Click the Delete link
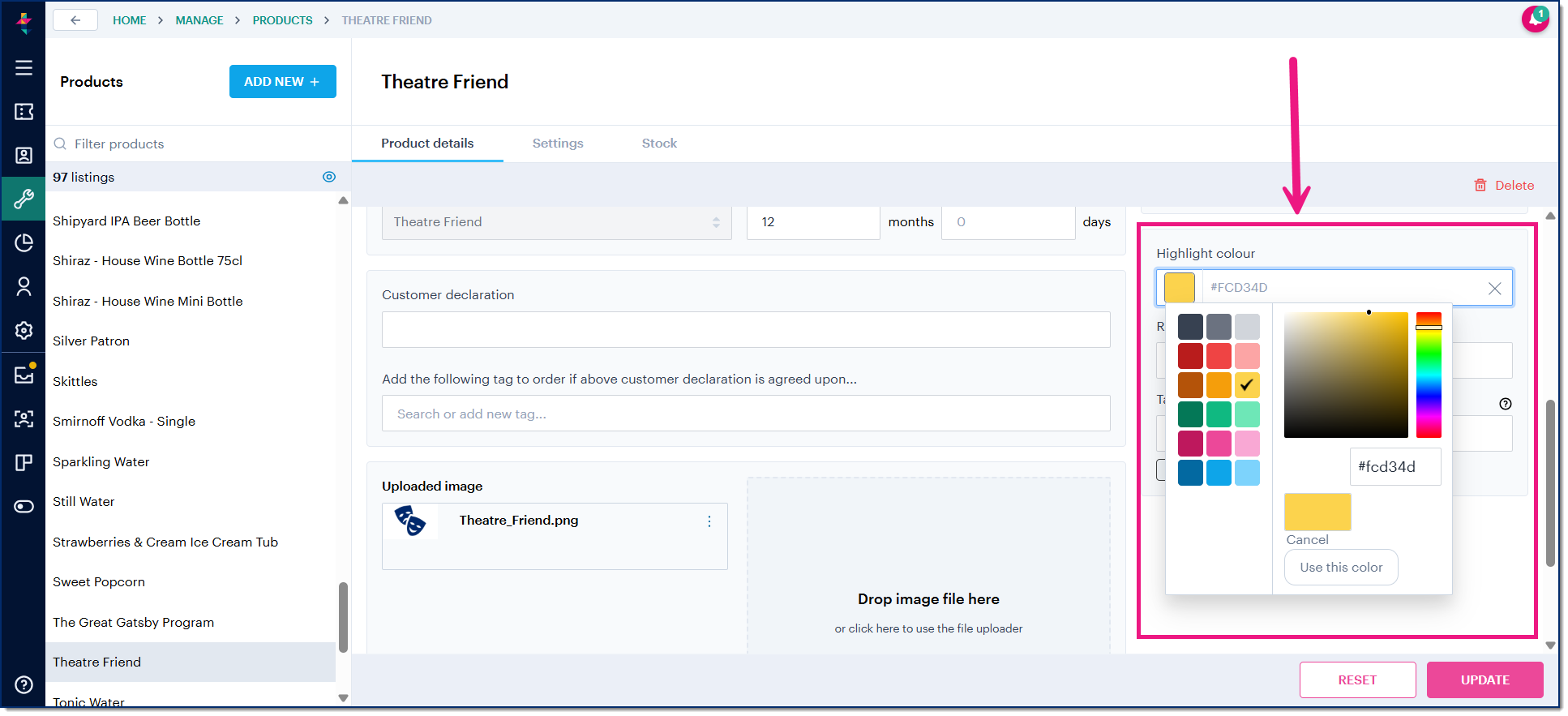The image size is (1568, 716). coord(1514,185)
